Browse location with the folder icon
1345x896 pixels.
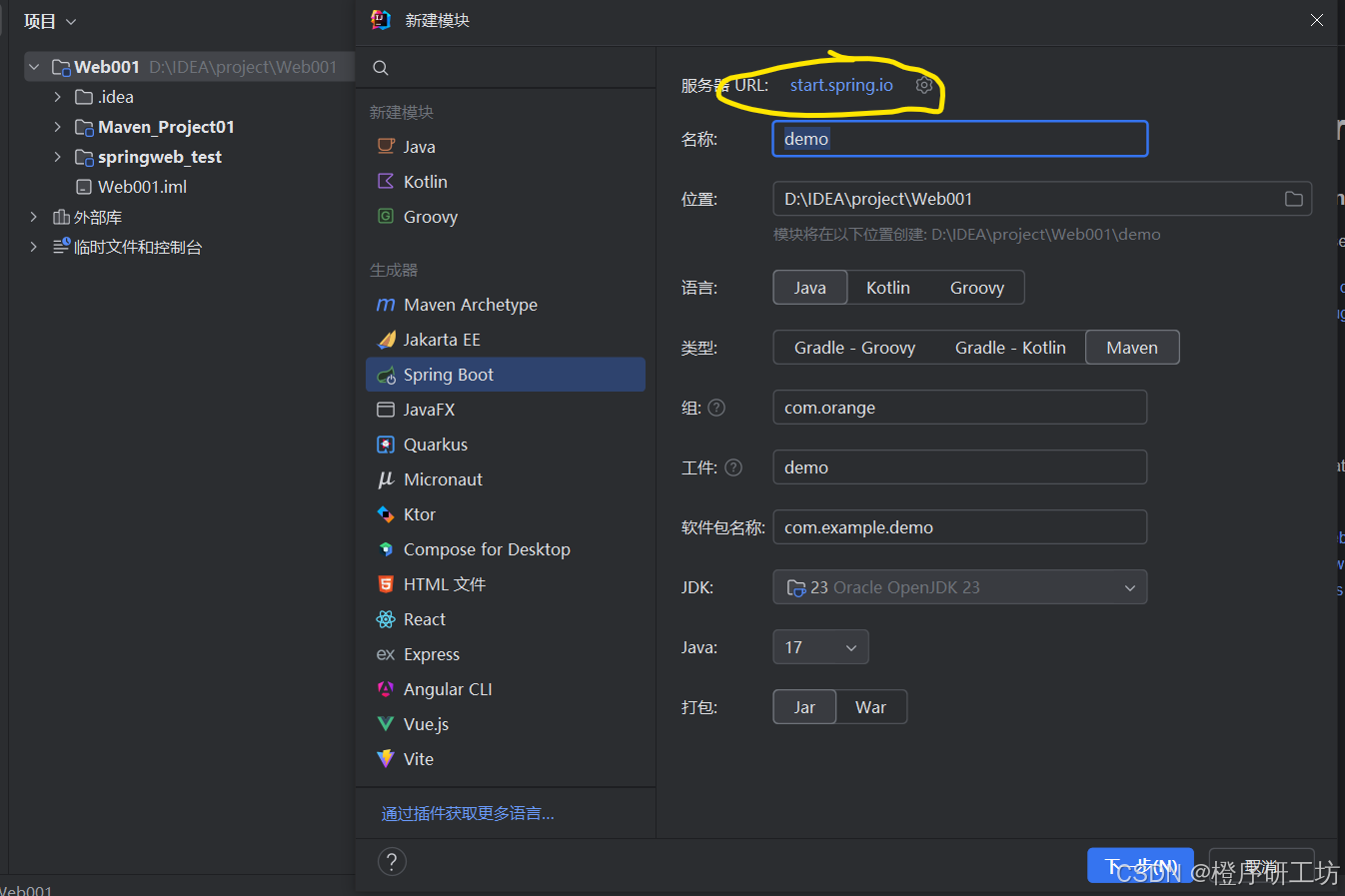tap(1294, 199)
